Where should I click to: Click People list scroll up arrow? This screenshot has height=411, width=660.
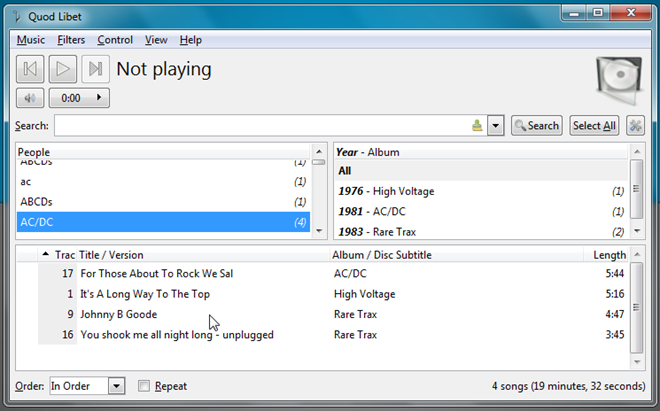pos(319,152)
